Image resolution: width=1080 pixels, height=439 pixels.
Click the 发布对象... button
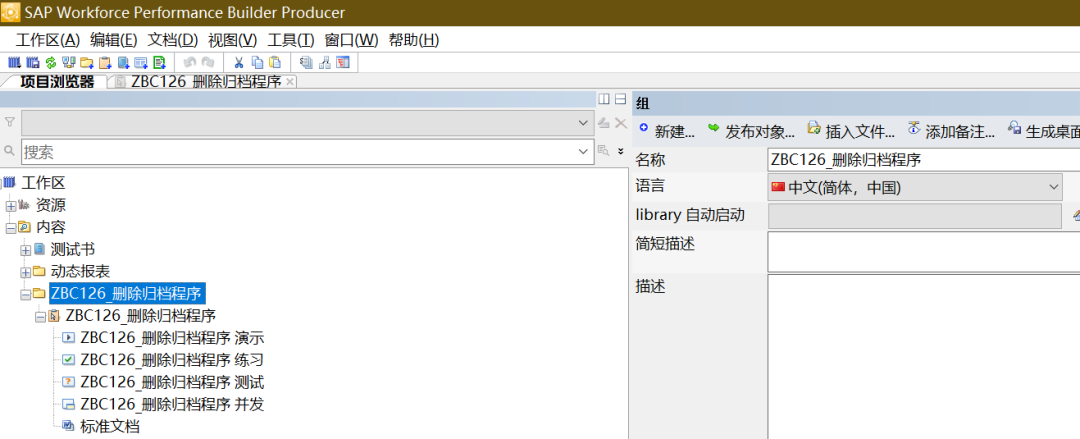751,130
